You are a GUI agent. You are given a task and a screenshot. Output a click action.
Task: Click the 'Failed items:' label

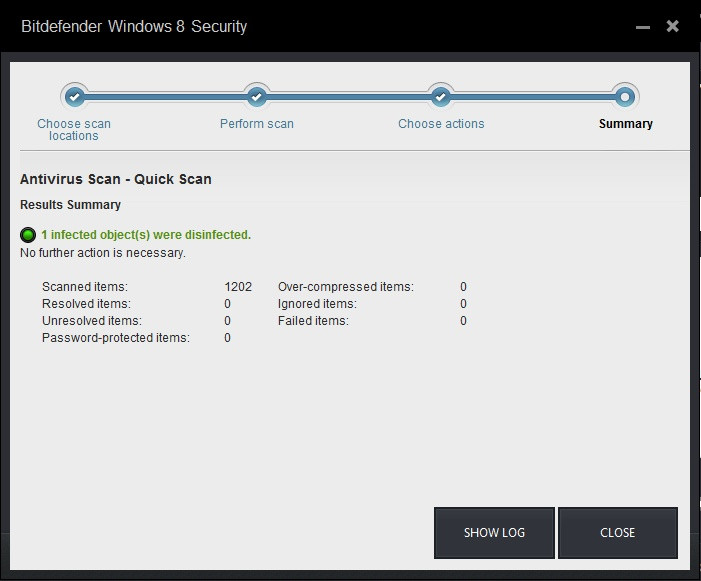point(313,321)
